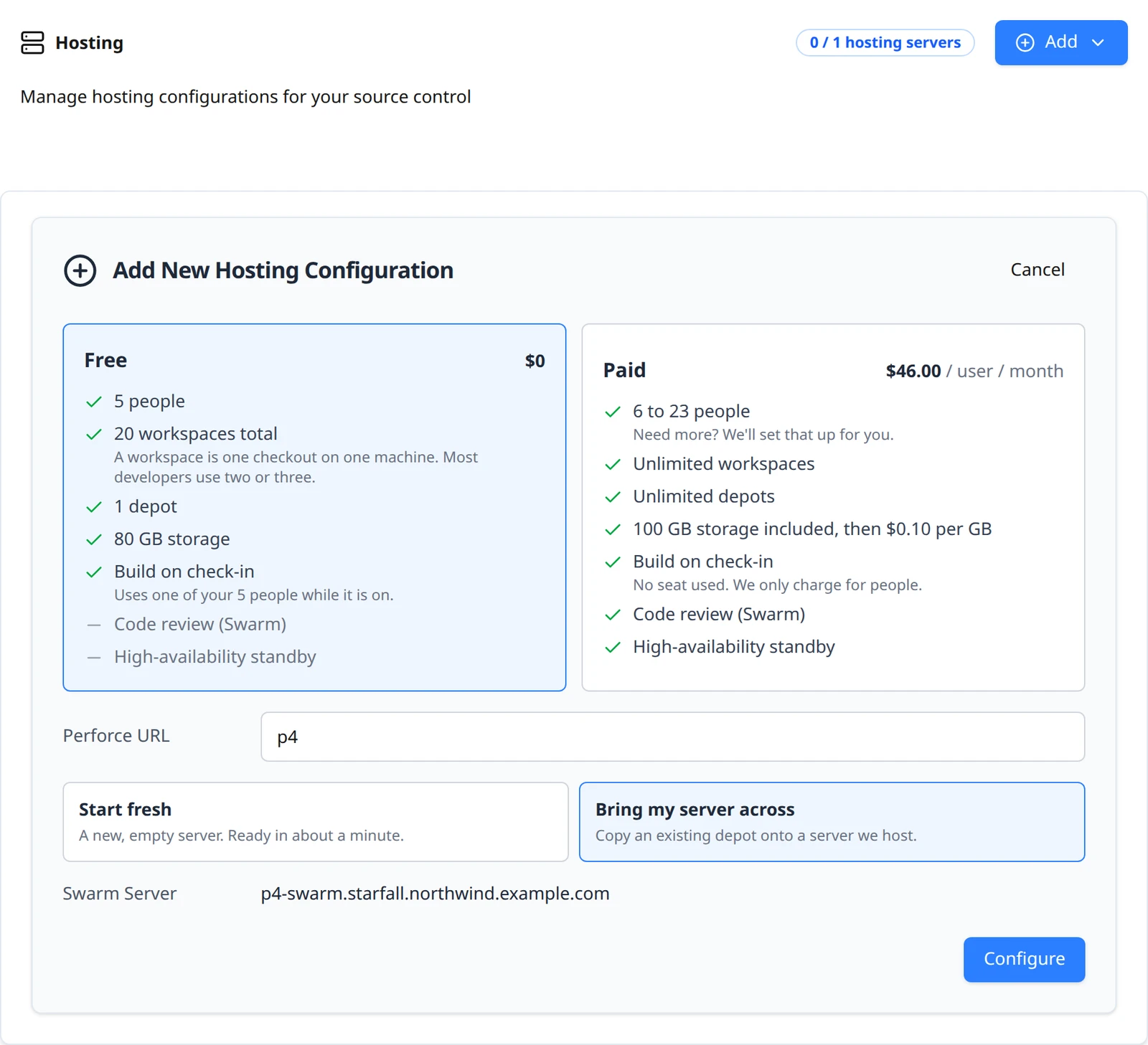Click the checkmark beside Paid plan Build on check-in

(x=613, y=562)
